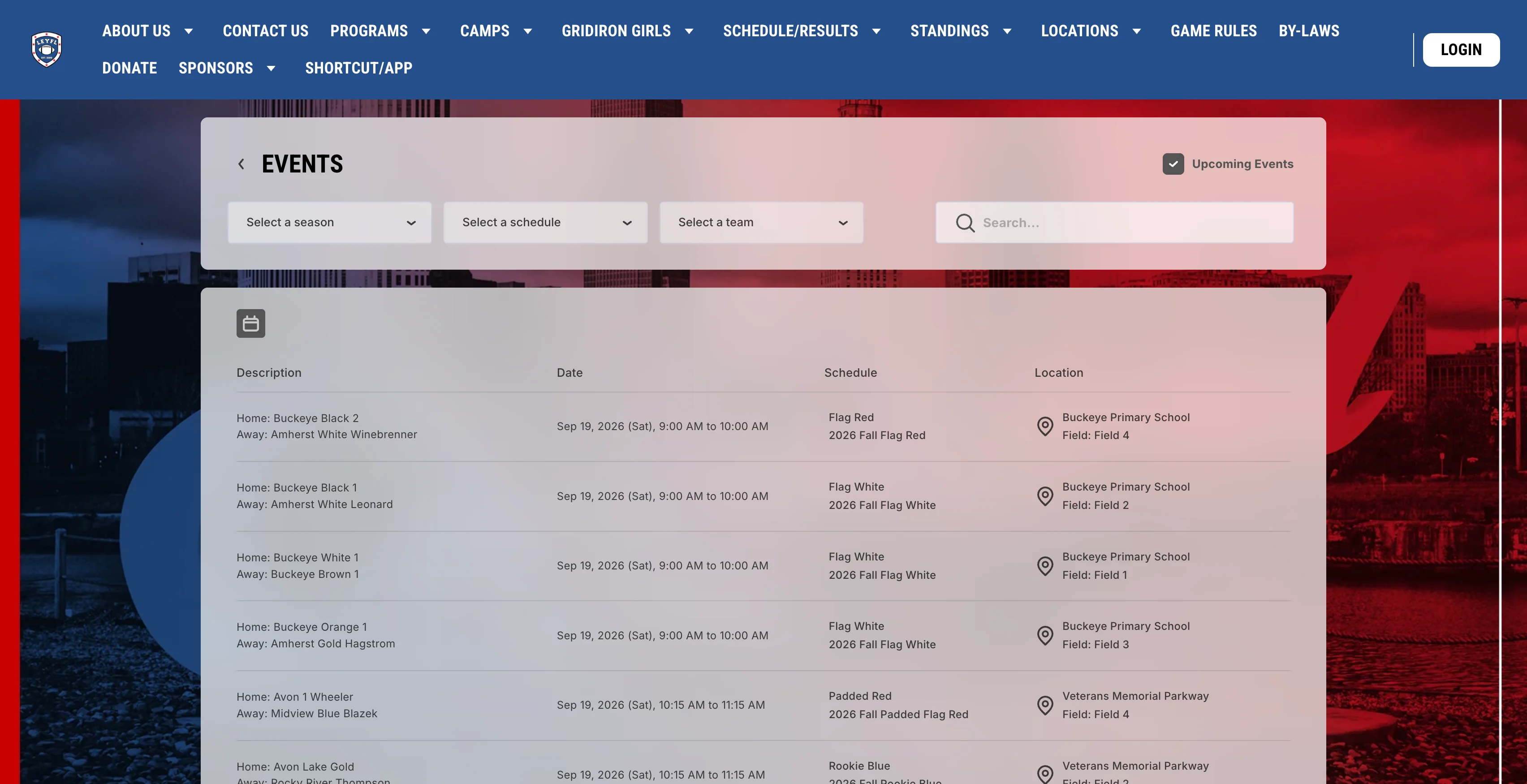Expand the Locations menu arrow
Screen dimensions: 1527x784
point(1136,31)
